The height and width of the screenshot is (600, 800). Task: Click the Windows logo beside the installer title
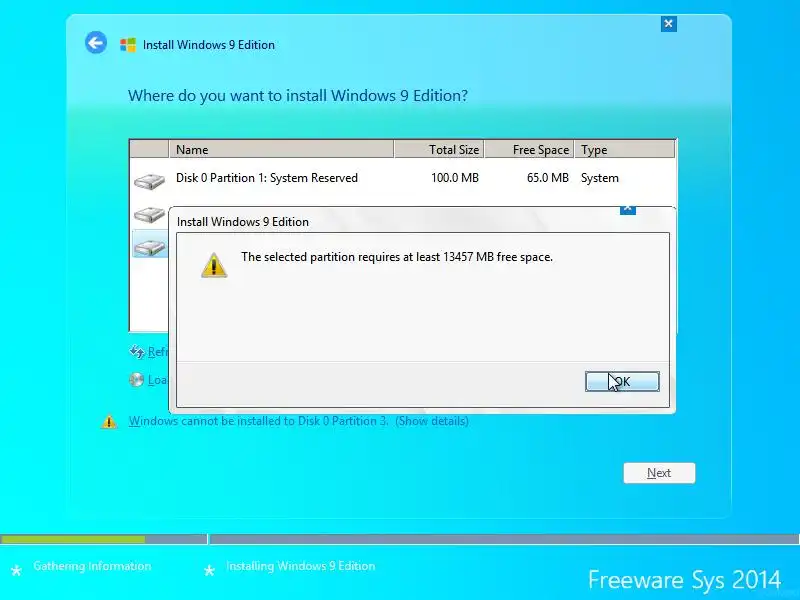128,45
